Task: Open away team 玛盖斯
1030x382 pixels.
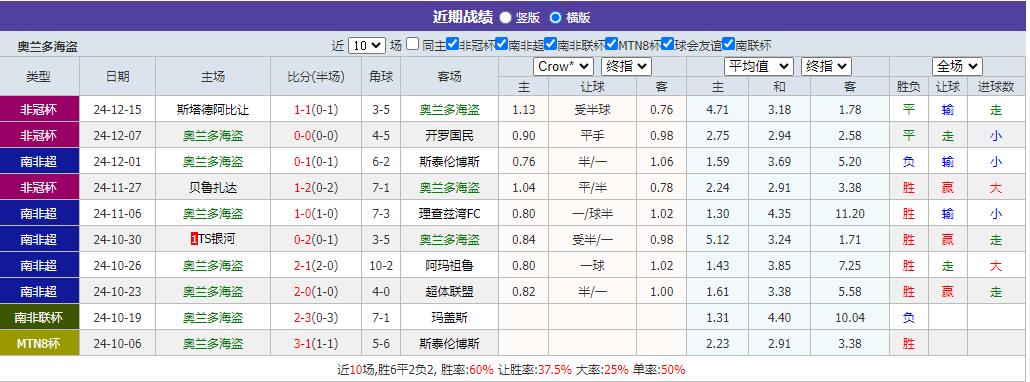Action: (449, 318)
